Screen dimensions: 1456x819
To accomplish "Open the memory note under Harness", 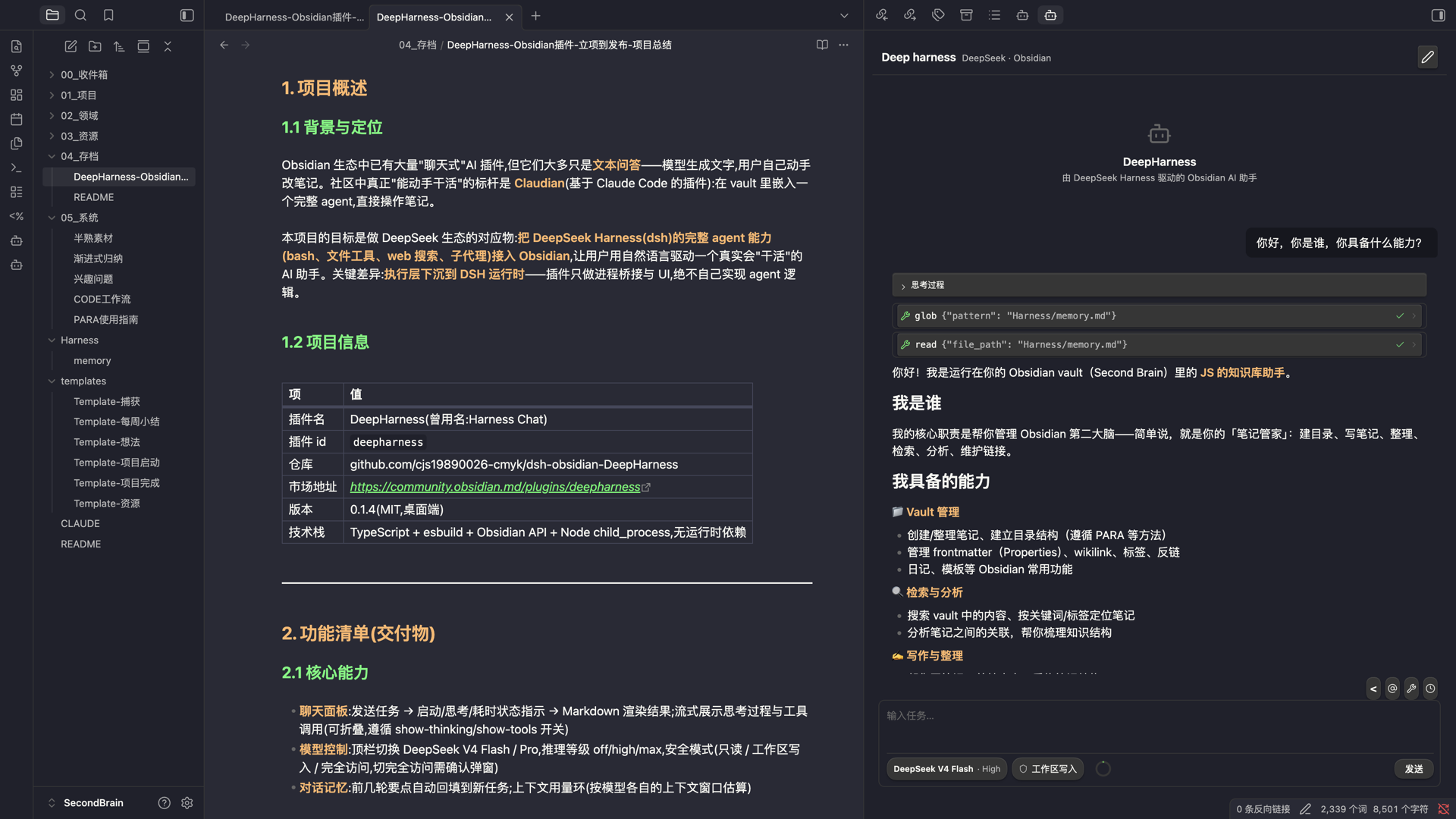I will pyautogui.click(x=92, y=360).
